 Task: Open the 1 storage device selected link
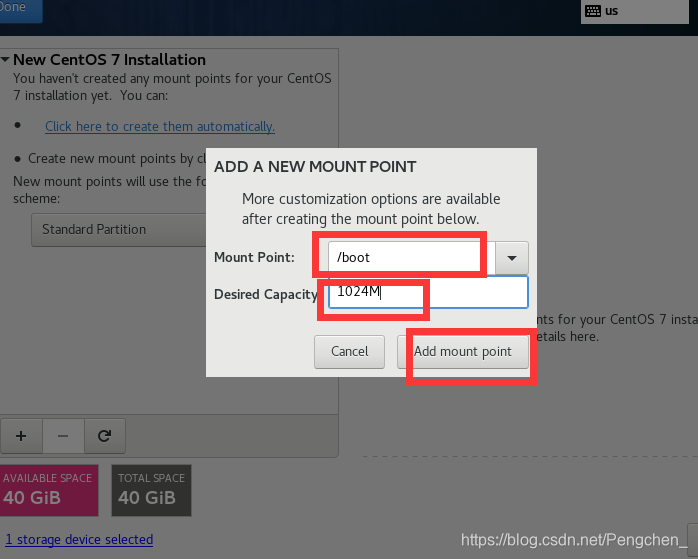79,539
